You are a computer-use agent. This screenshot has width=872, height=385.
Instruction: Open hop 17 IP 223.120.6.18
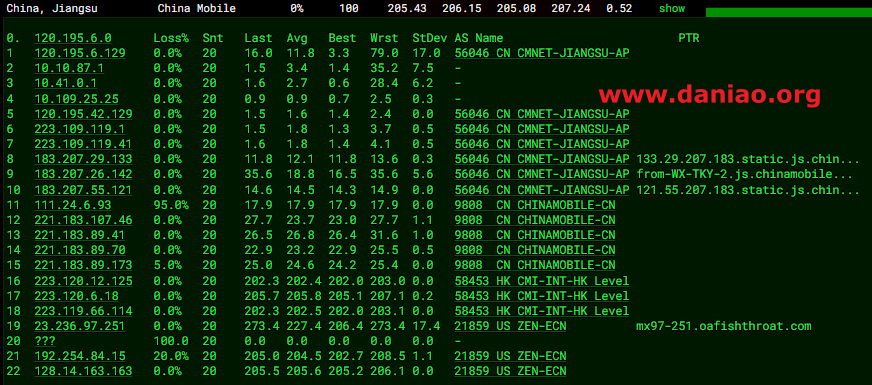tap(76, 295)
